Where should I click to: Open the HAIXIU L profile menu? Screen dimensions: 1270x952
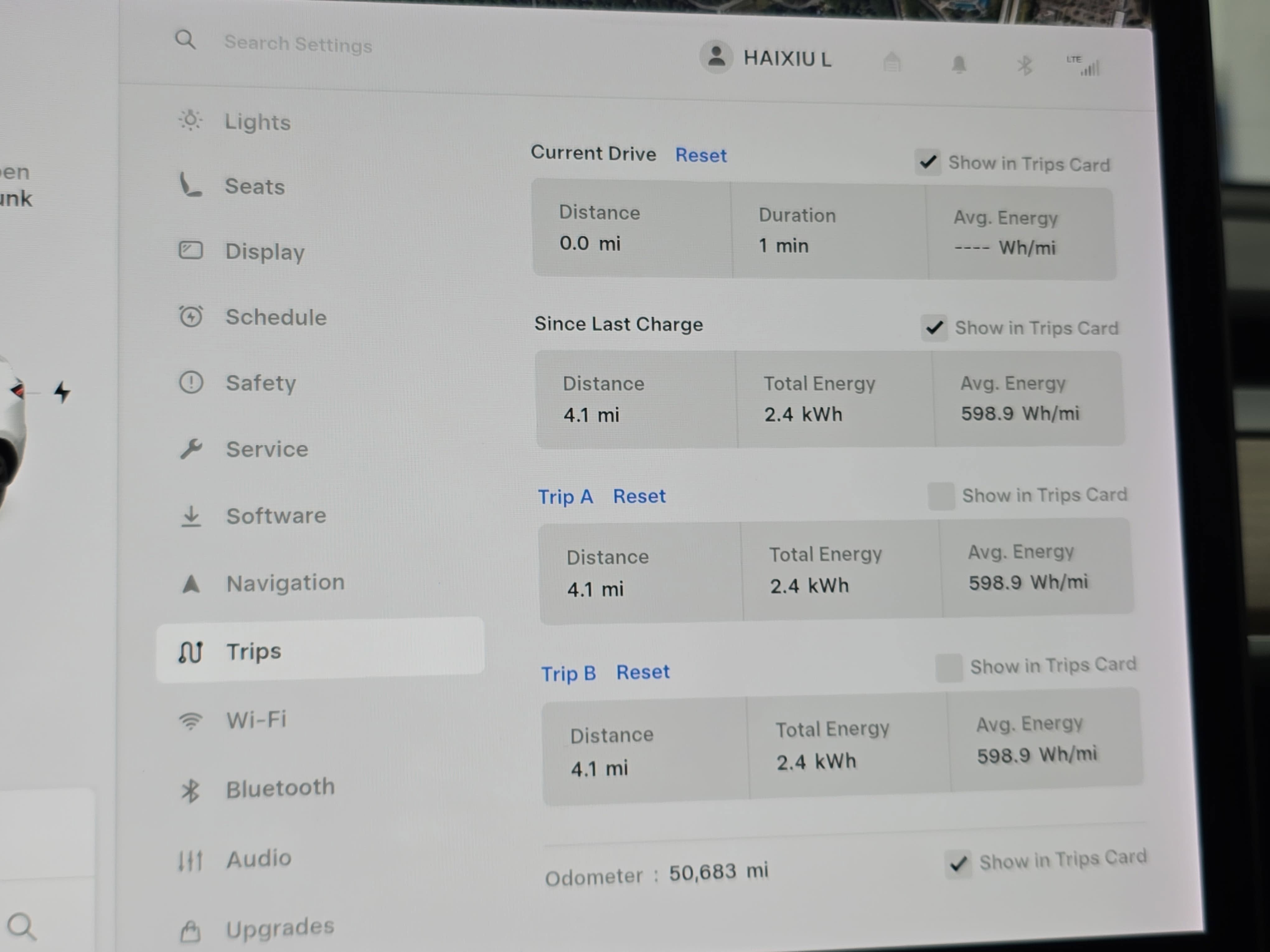pyautogui.click(x=769, y=58)
